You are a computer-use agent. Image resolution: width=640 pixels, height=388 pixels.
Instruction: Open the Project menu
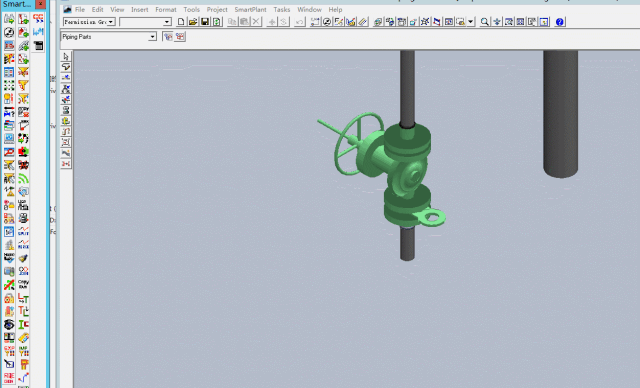pyautogui.click(x=217, y=9)
